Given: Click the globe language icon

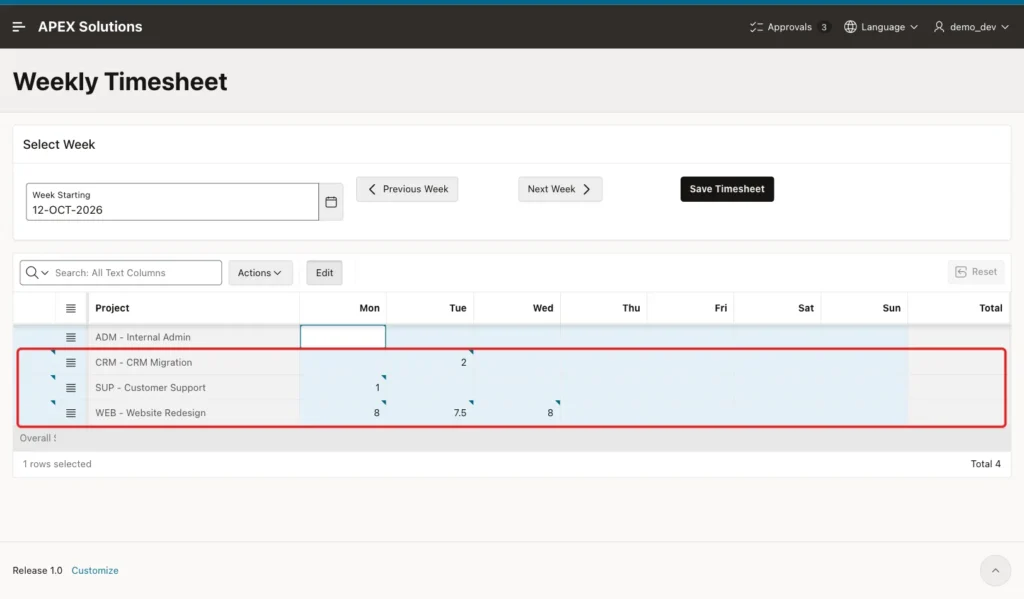Looking at the screenshot, I should [x=850, y=27].
